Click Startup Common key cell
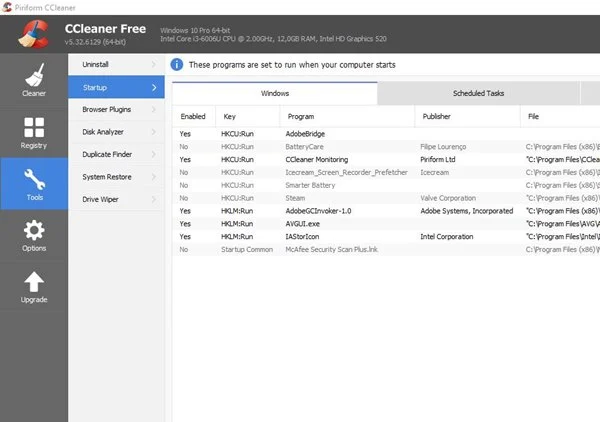Screen dimensions: 600x422 tap(247, 249)
